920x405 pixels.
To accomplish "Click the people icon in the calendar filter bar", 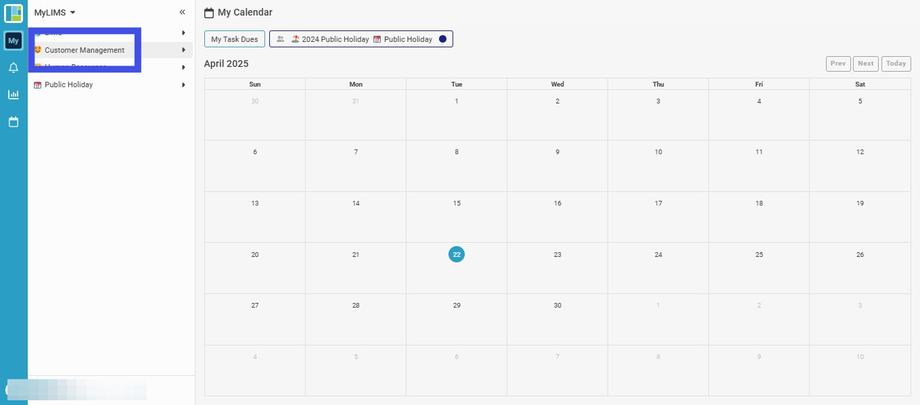I will click(x=280, y=39).
